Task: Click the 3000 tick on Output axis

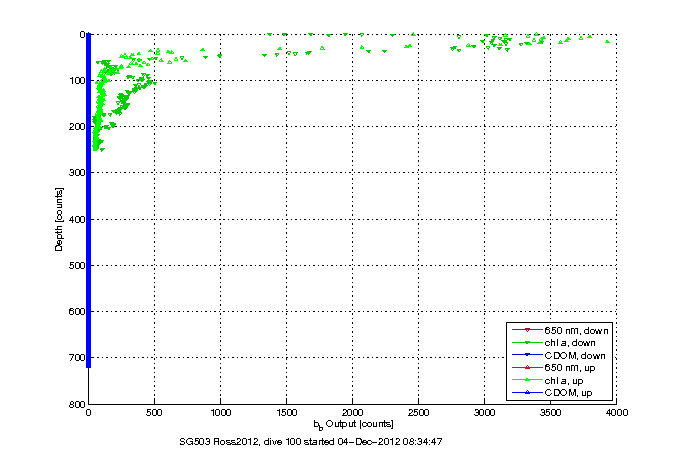Action: (485, 413)
